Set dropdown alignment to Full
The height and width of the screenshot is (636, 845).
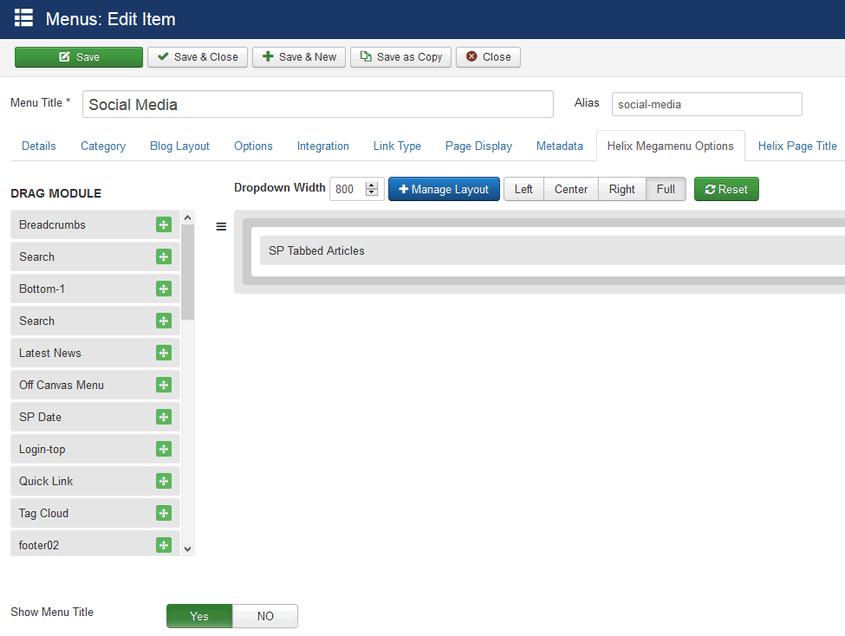(x=666, y=189)
